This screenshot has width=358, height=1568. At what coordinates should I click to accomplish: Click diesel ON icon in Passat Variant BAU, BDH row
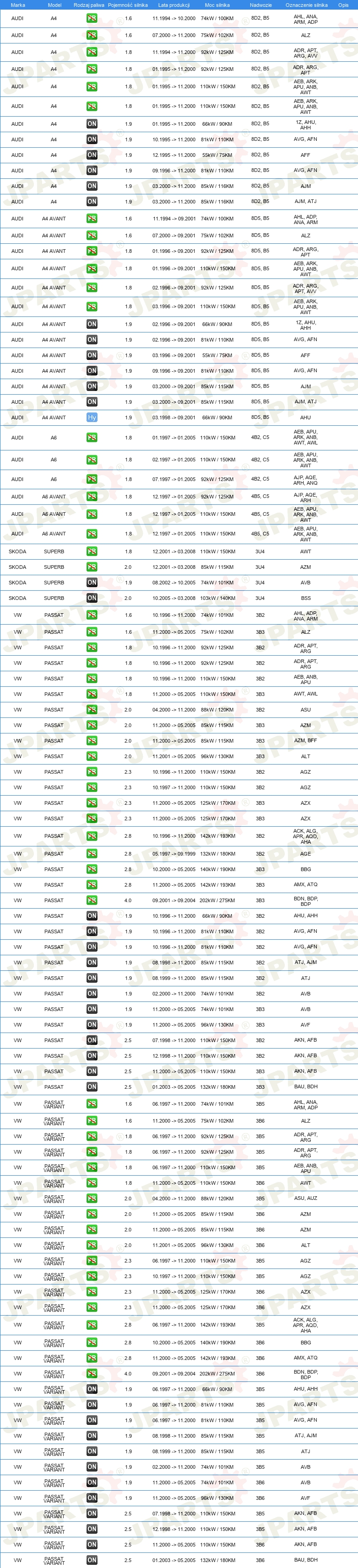[92, 1560]
